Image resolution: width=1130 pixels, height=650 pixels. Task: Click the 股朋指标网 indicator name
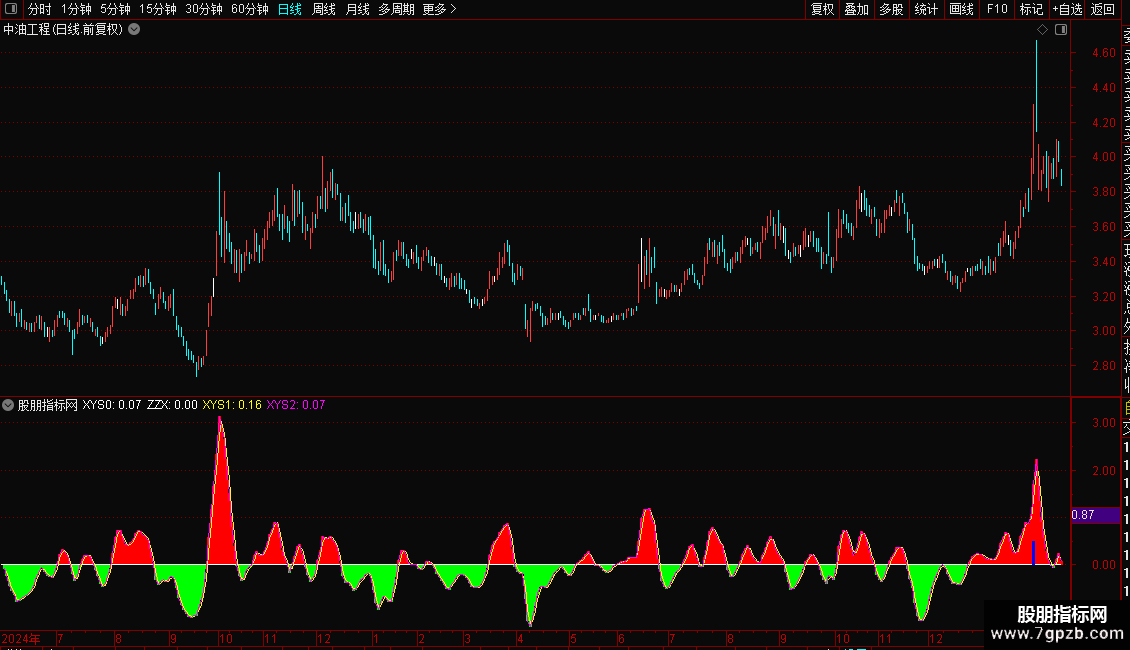(48, 405)
